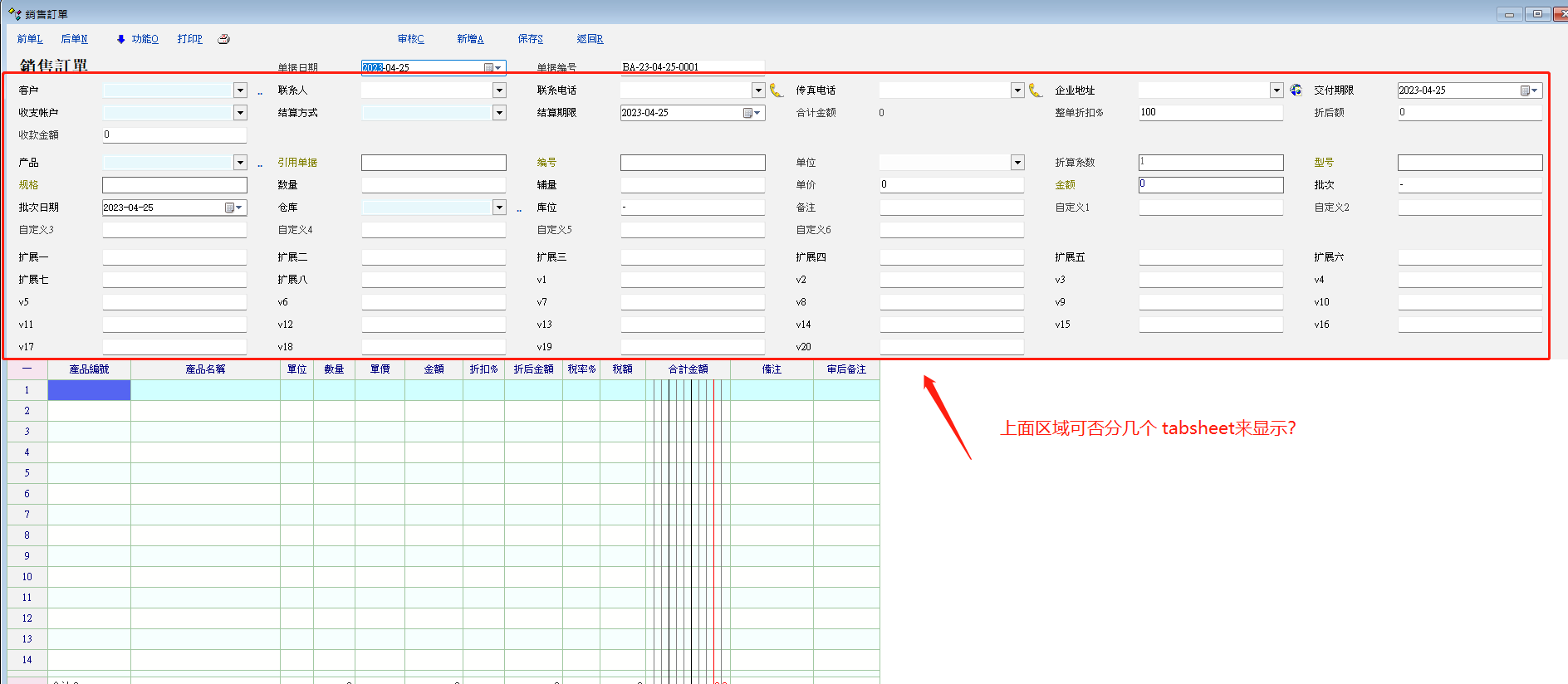Select the 產品名稱 column header

point(205,369)
